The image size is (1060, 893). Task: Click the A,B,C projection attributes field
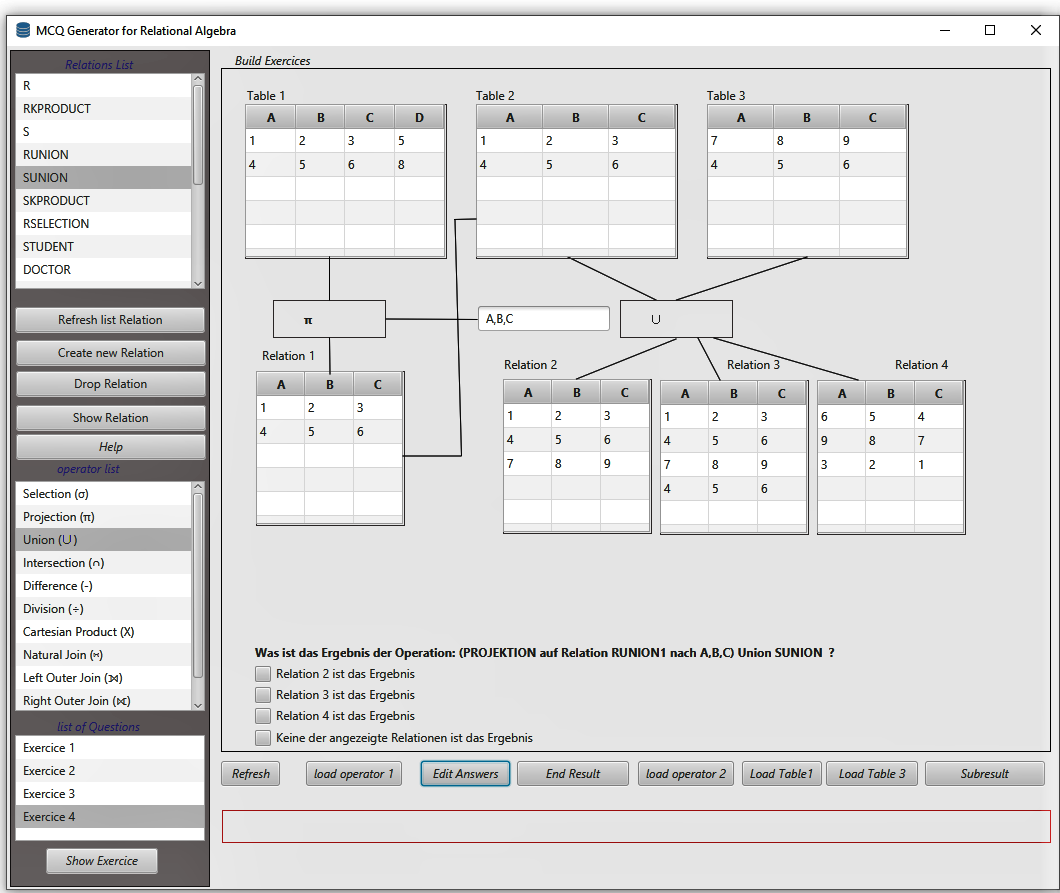tap(544, 318)
